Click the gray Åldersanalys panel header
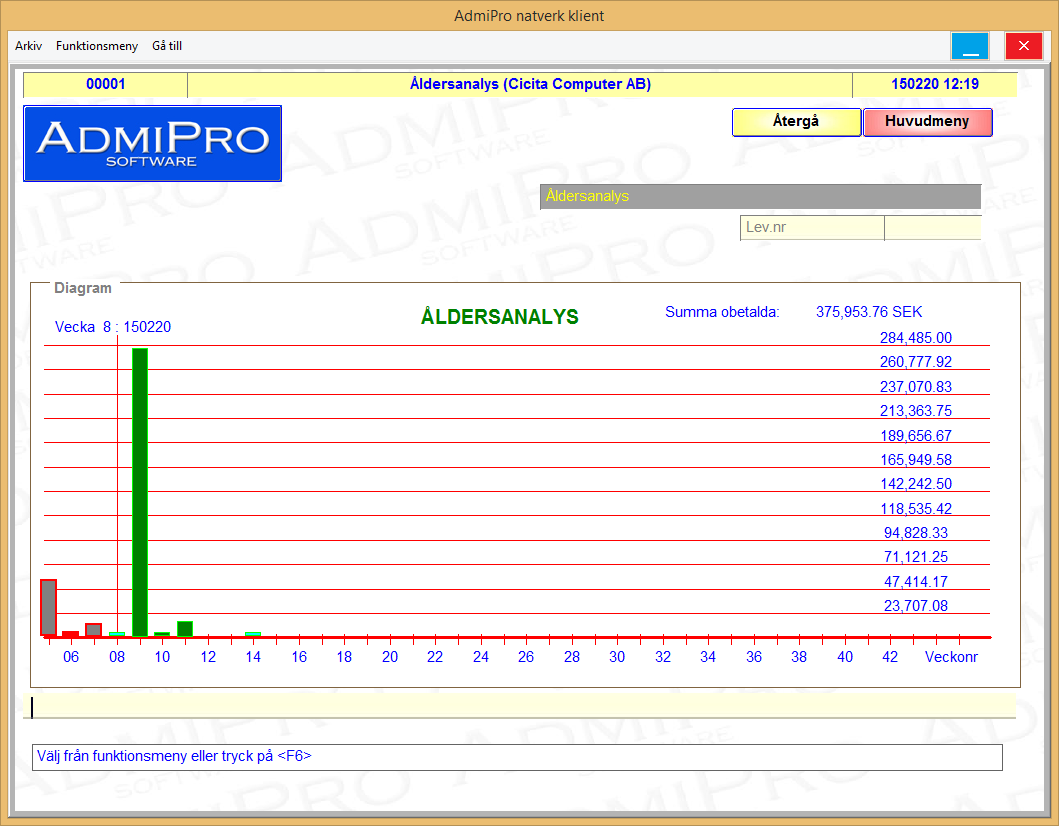 click(x=760, y=197)
